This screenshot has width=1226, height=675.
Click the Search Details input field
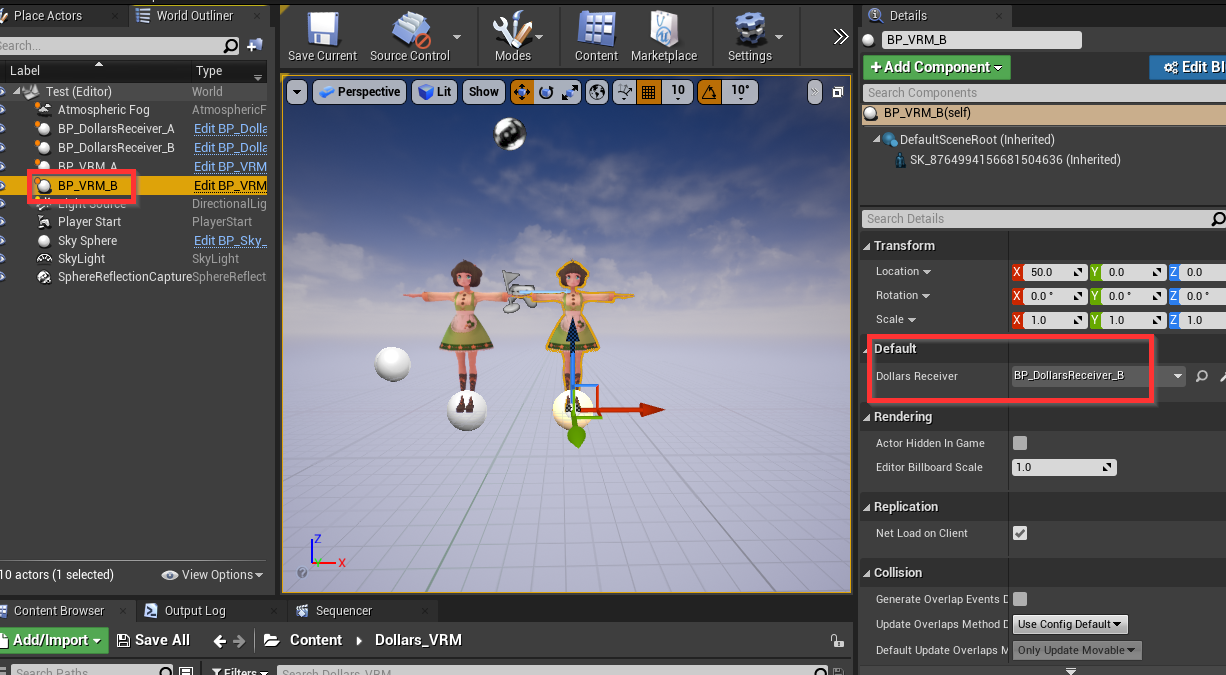[x=1035, y=219]
